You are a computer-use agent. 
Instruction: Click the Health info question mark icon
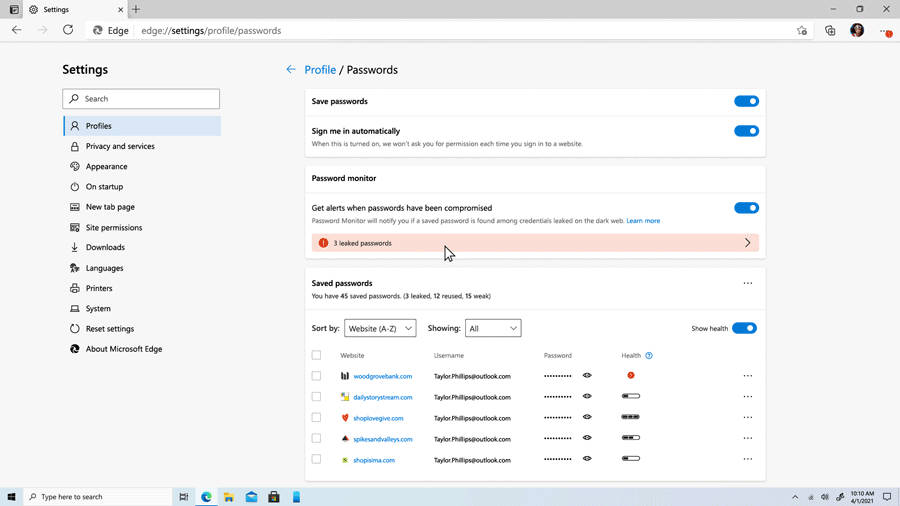click(649, 355)
